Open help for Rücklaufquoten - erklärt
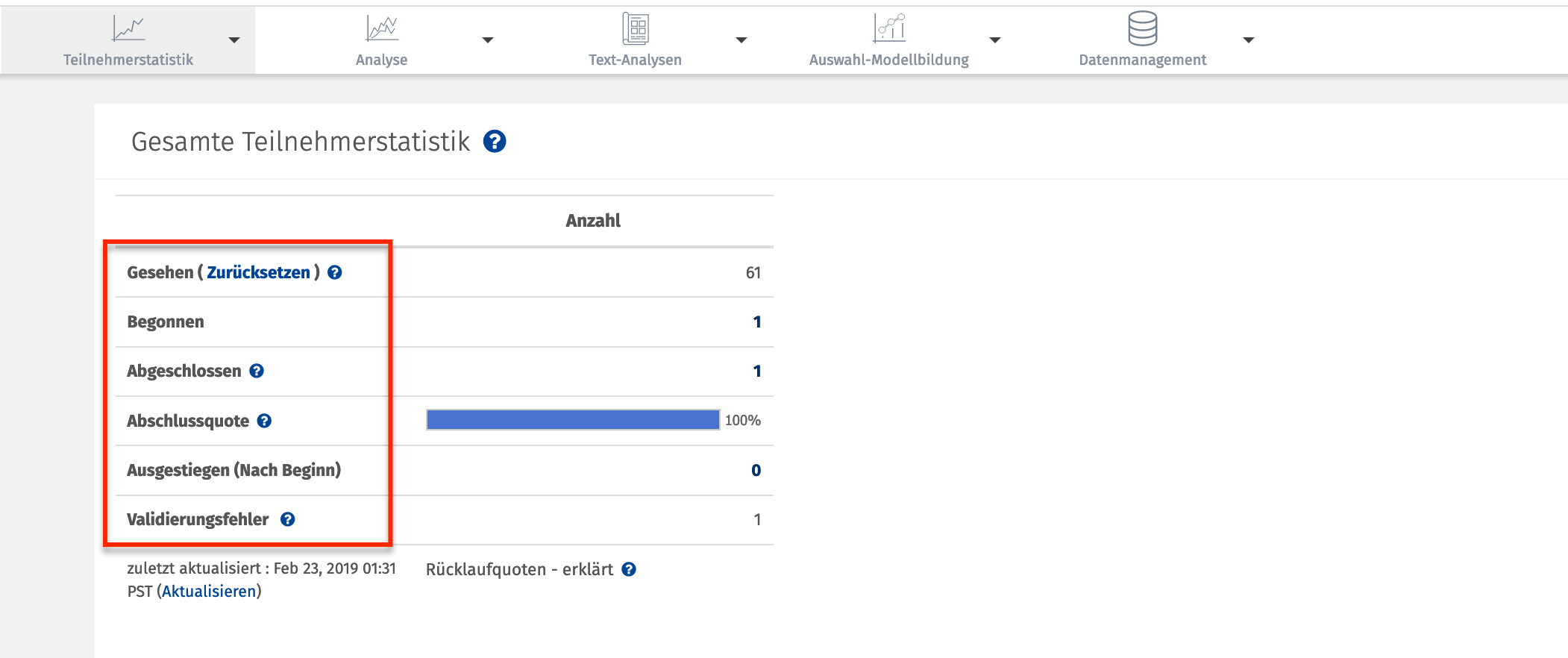 pyautogui.click(x=629, y=569)
